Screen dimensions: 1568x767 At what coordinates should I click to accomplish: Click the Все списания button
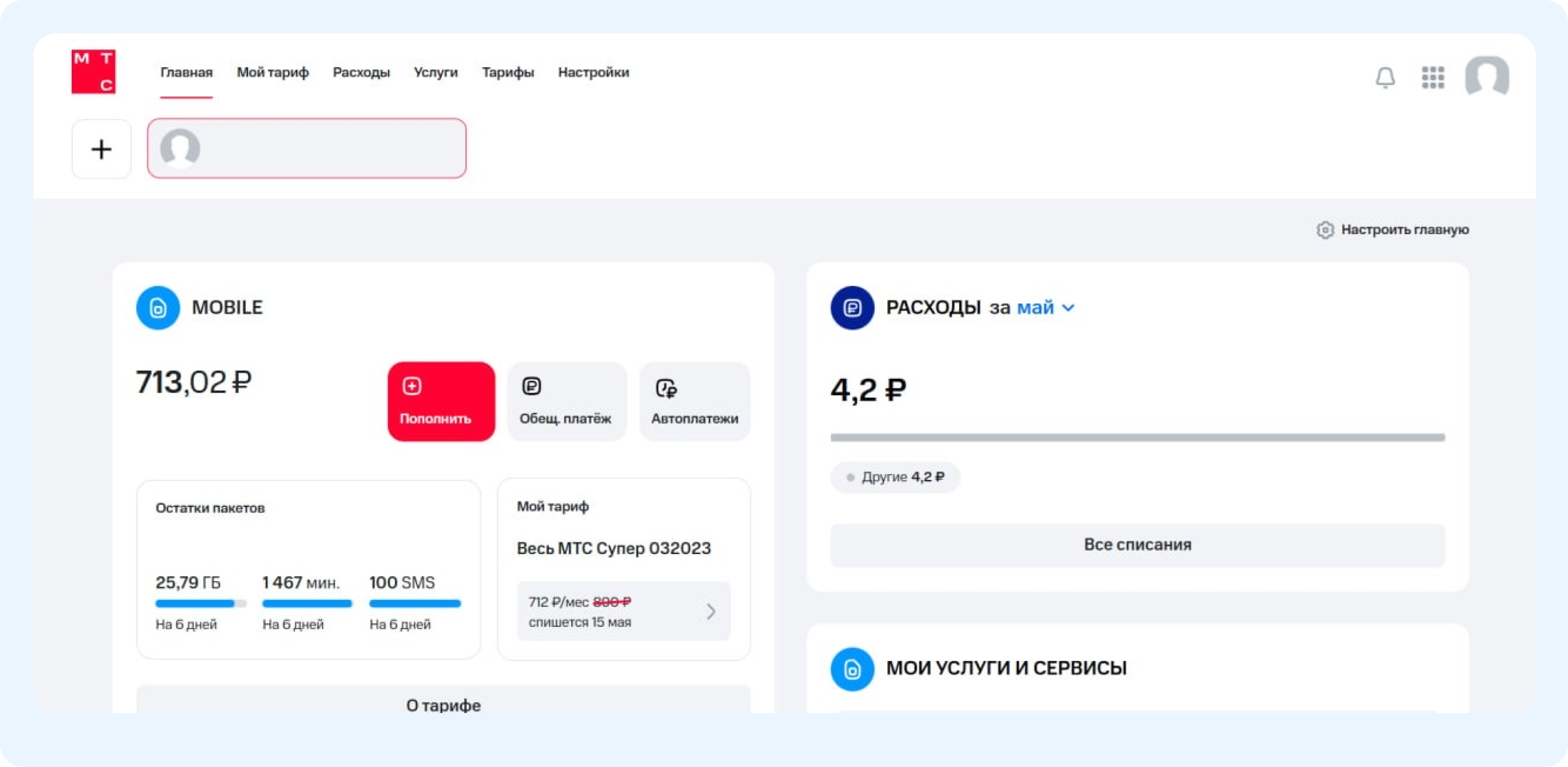tap(1137, 544)
